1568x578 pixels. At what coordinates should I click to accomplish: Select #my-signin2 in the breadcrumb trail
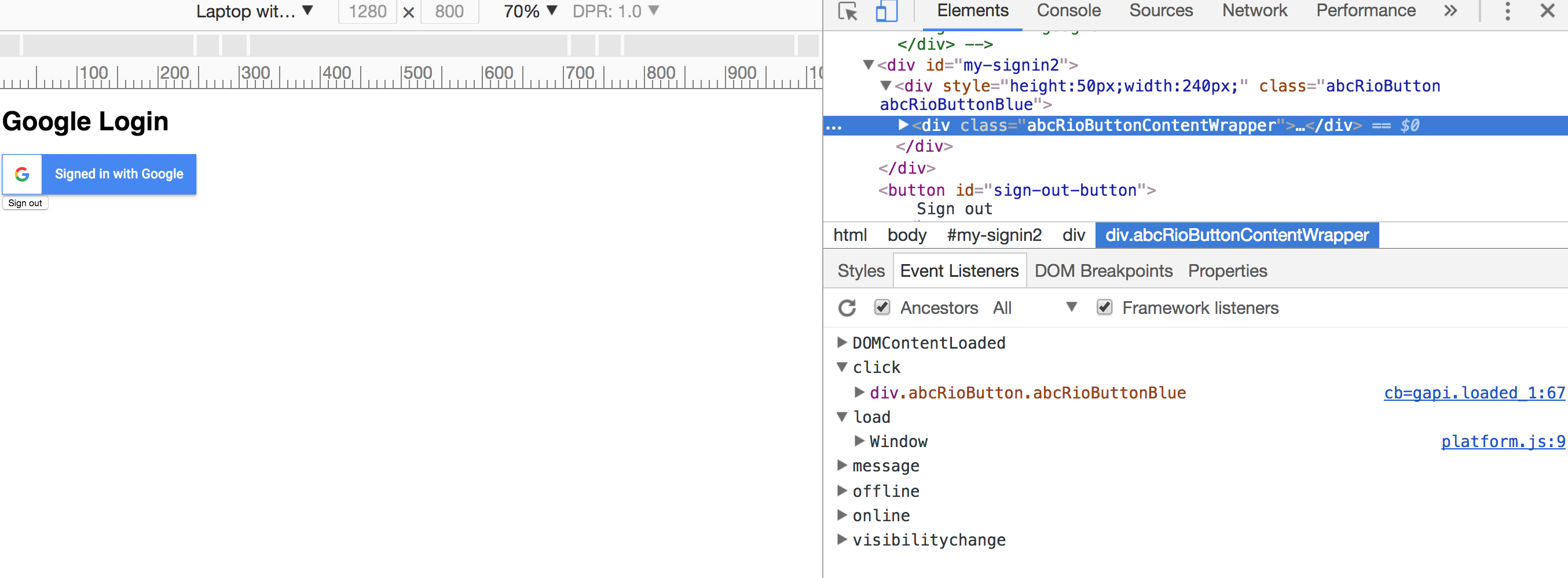pyautogui.click(x=994, y=235)
